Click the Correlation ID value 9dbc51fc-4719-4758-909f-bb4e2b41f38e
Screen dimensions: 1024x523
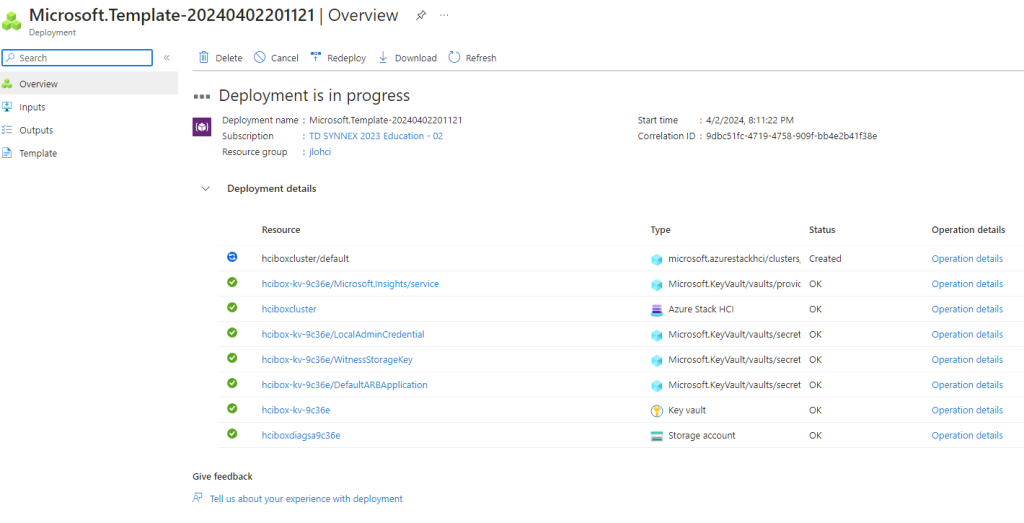[792, 136]
